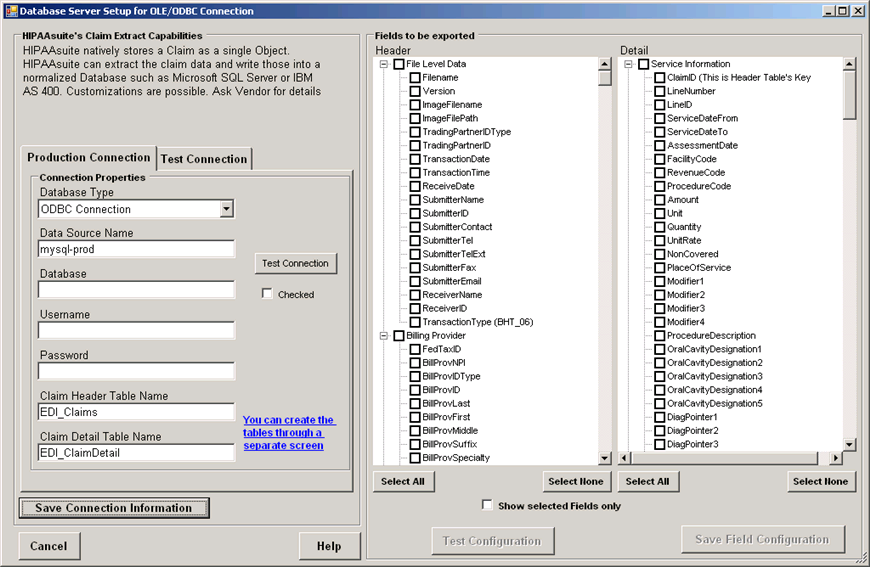Check the Filename field checkbox

[x=414, y=78]
